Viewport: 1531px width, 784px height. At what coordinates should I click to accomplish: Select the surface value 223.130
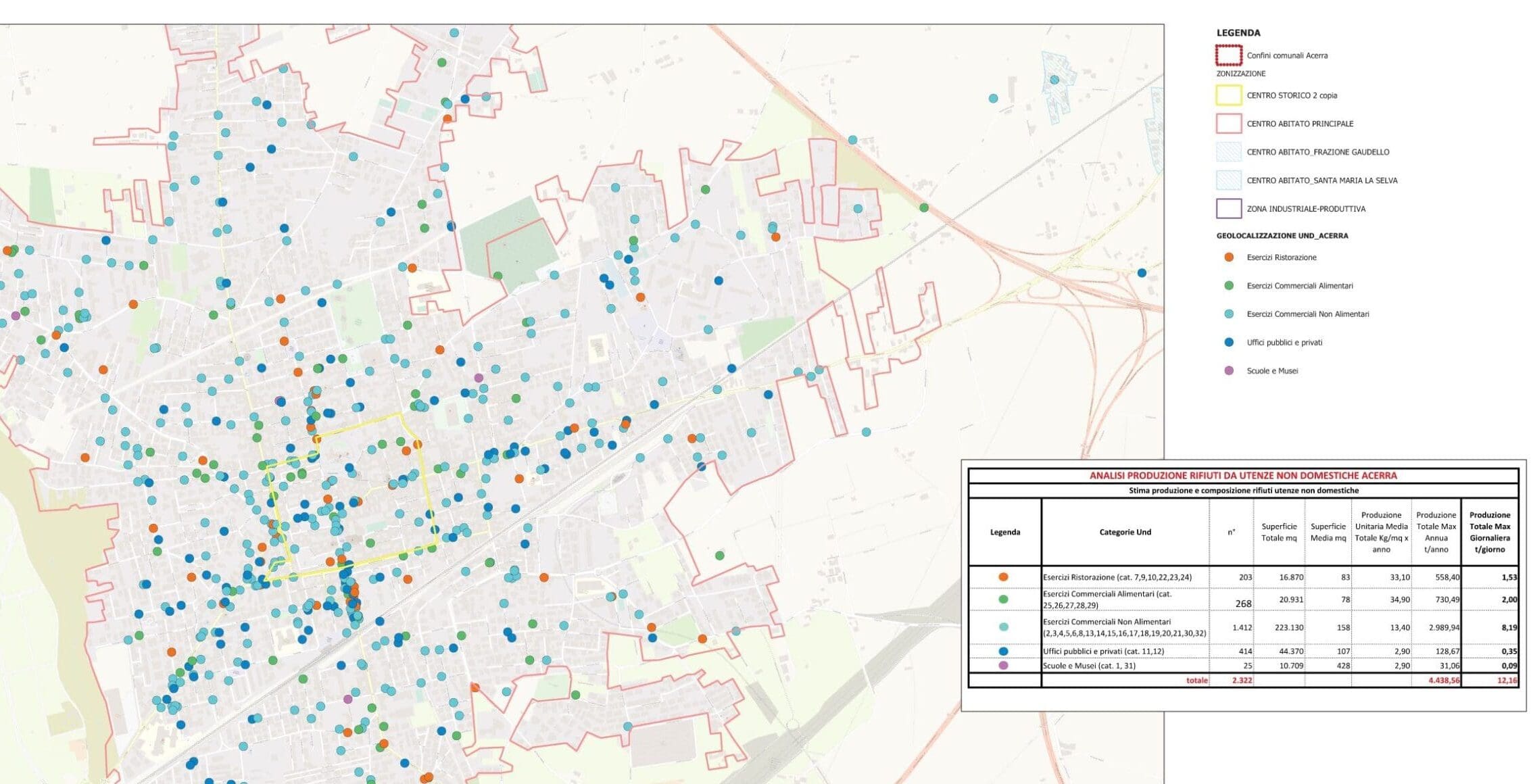pos(1289,628)
